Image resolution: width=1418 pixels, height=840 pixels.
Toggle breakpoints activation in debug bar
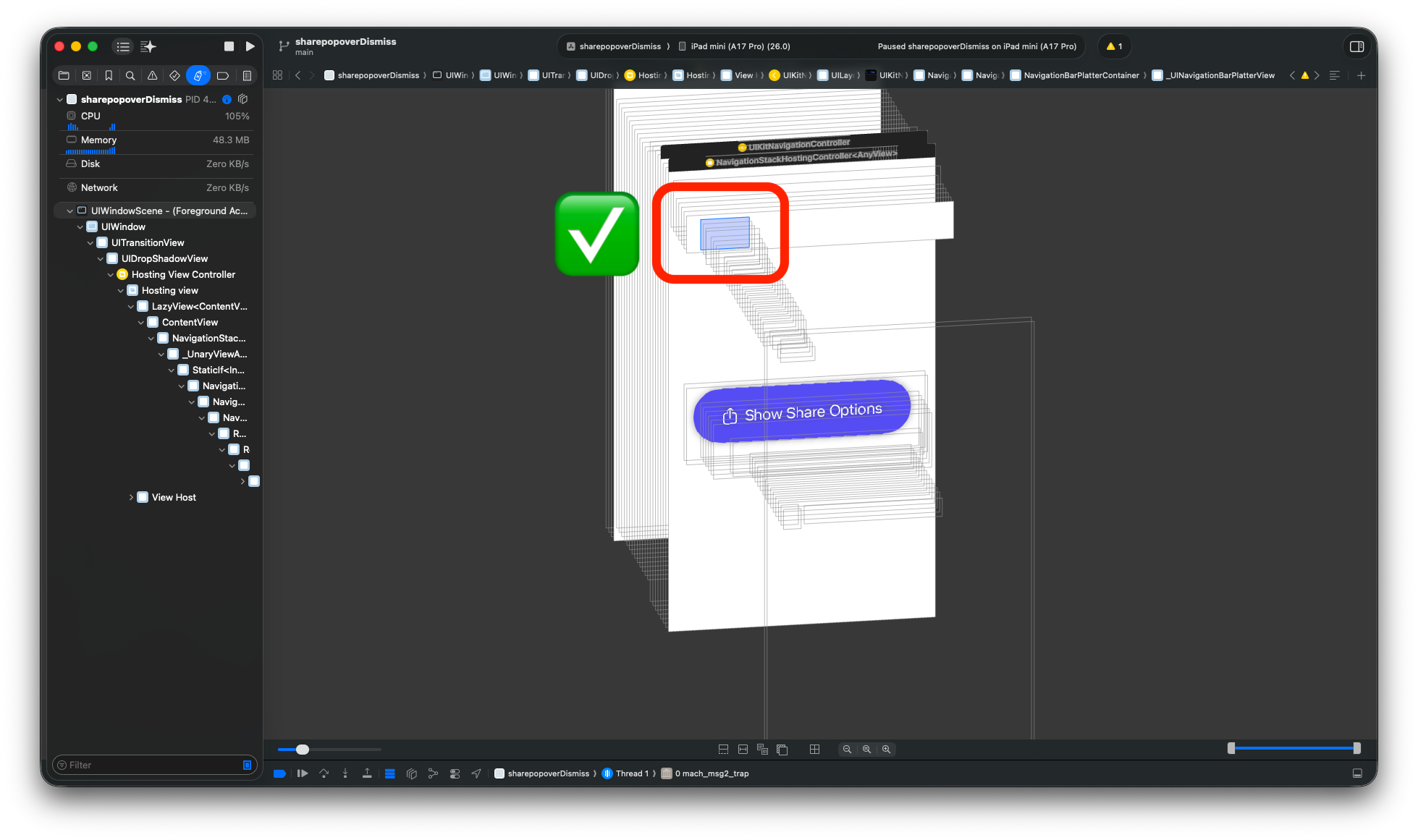(279, 773)
